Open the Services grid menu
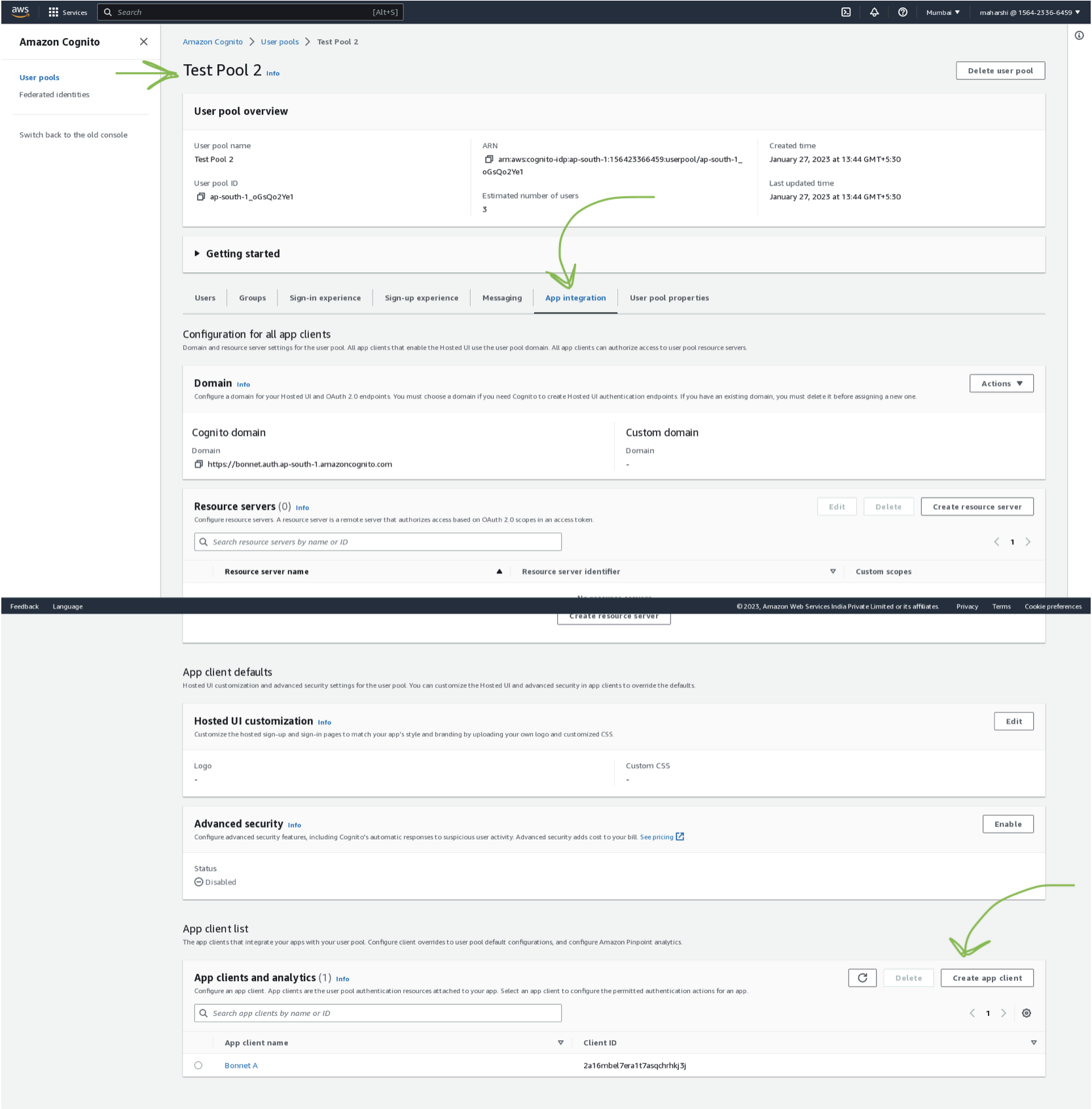 pos(68,12)
